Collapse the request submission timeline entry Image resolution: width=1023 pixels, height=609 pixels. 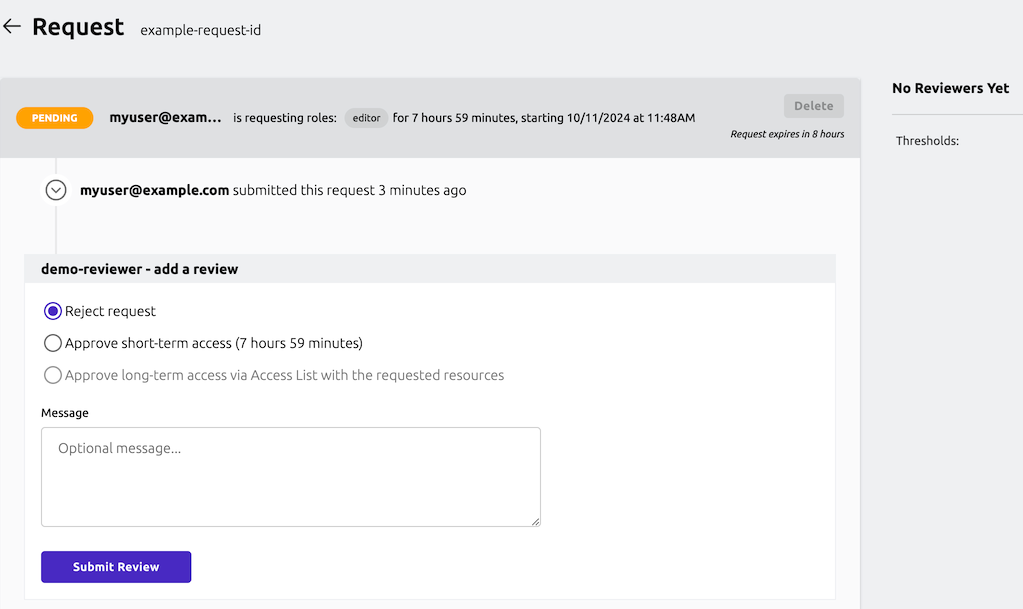55,189
